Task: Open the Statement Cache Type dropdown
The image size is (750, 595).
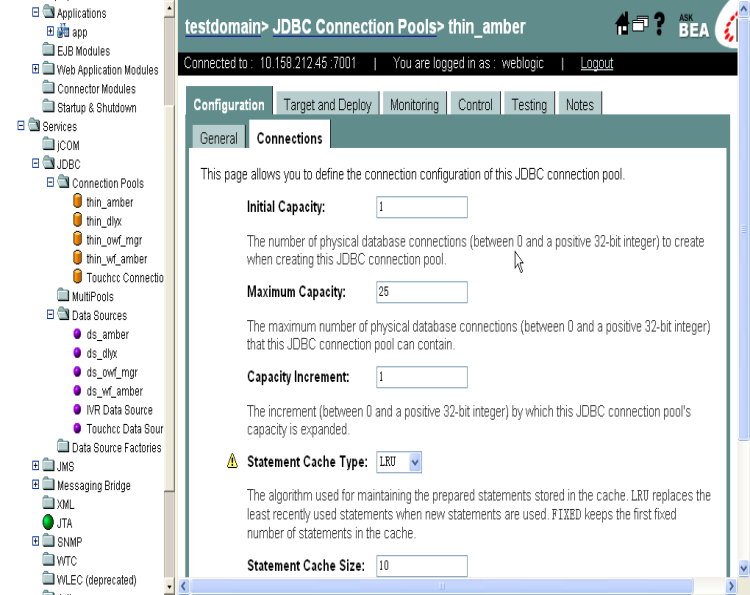Action: pos(415,462)
